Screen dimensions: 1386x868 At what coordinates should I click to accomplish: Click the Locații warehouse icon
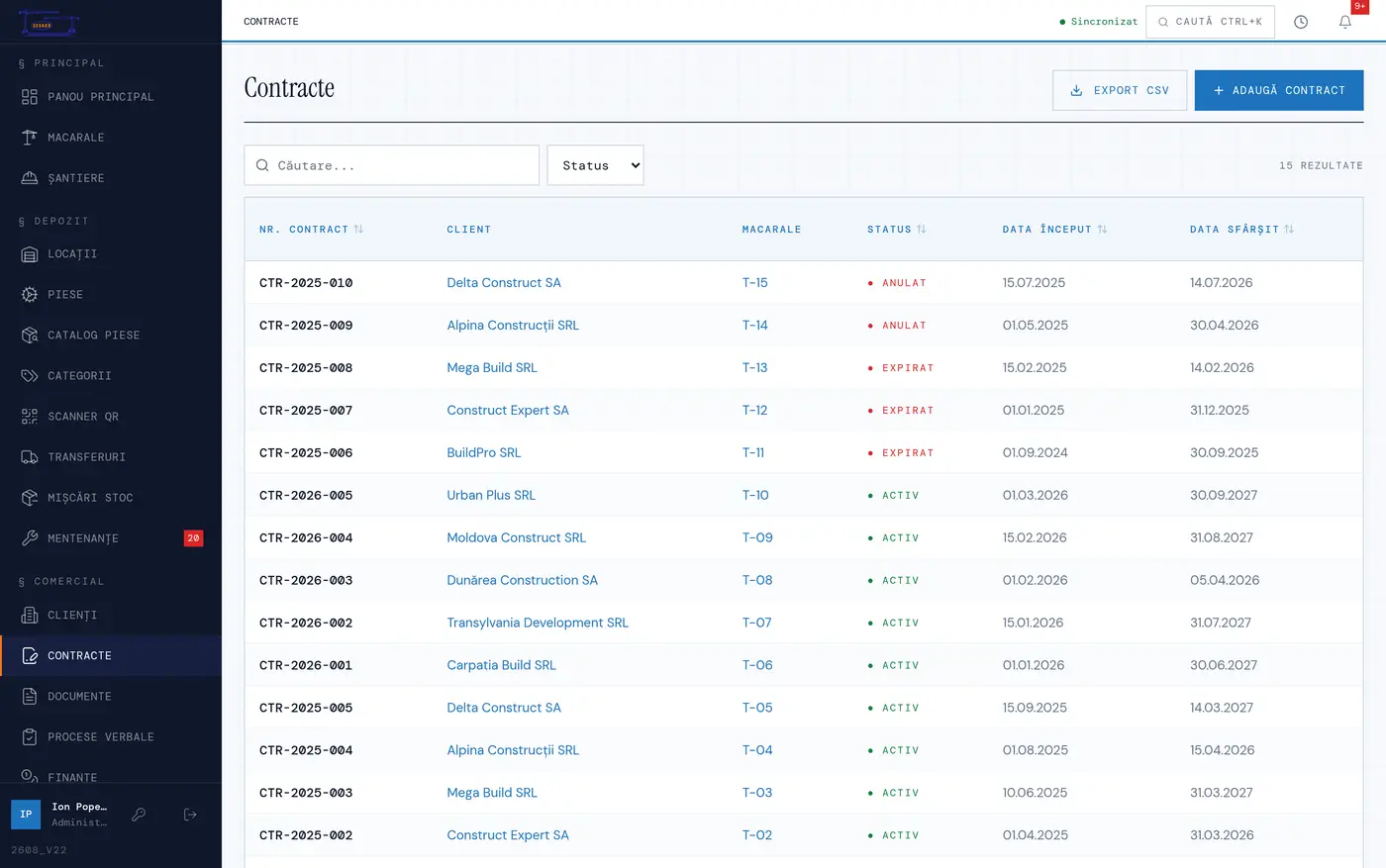click(30, 254)
